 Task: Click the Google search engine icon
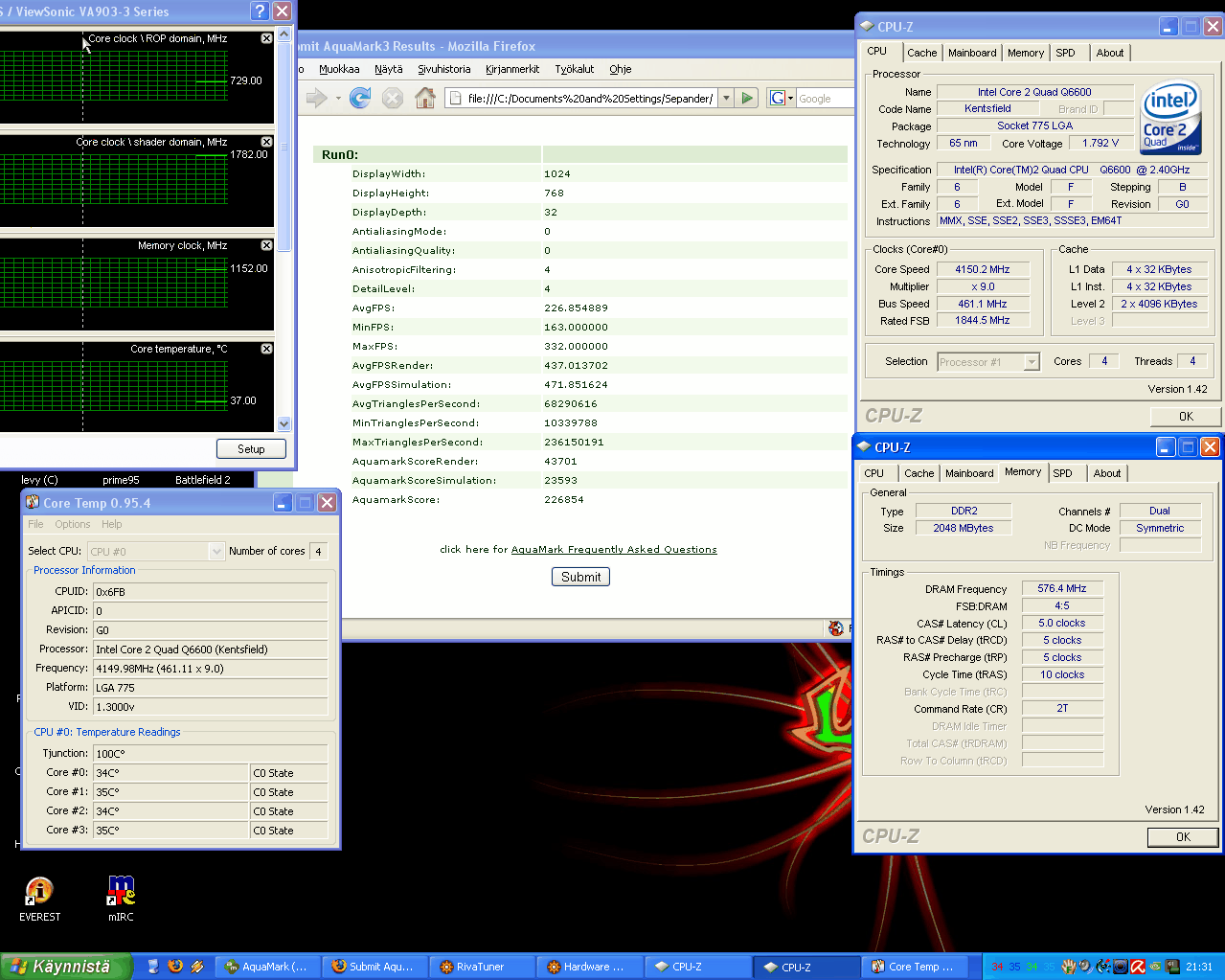[778, 98]
